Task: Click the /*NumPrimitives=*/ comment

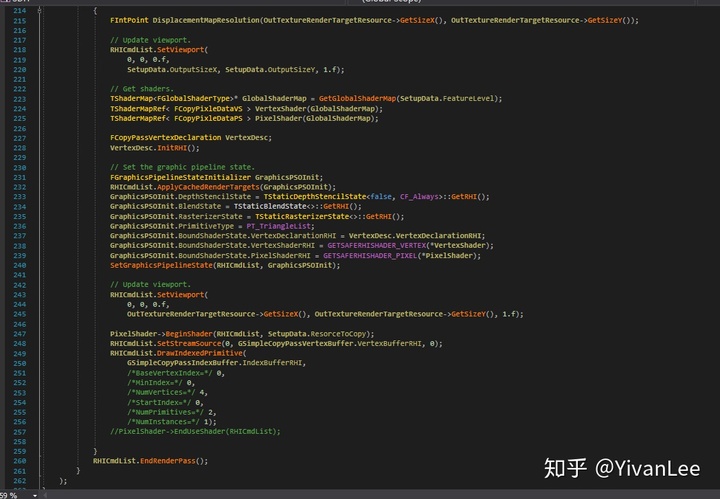Action: (165, 412)
